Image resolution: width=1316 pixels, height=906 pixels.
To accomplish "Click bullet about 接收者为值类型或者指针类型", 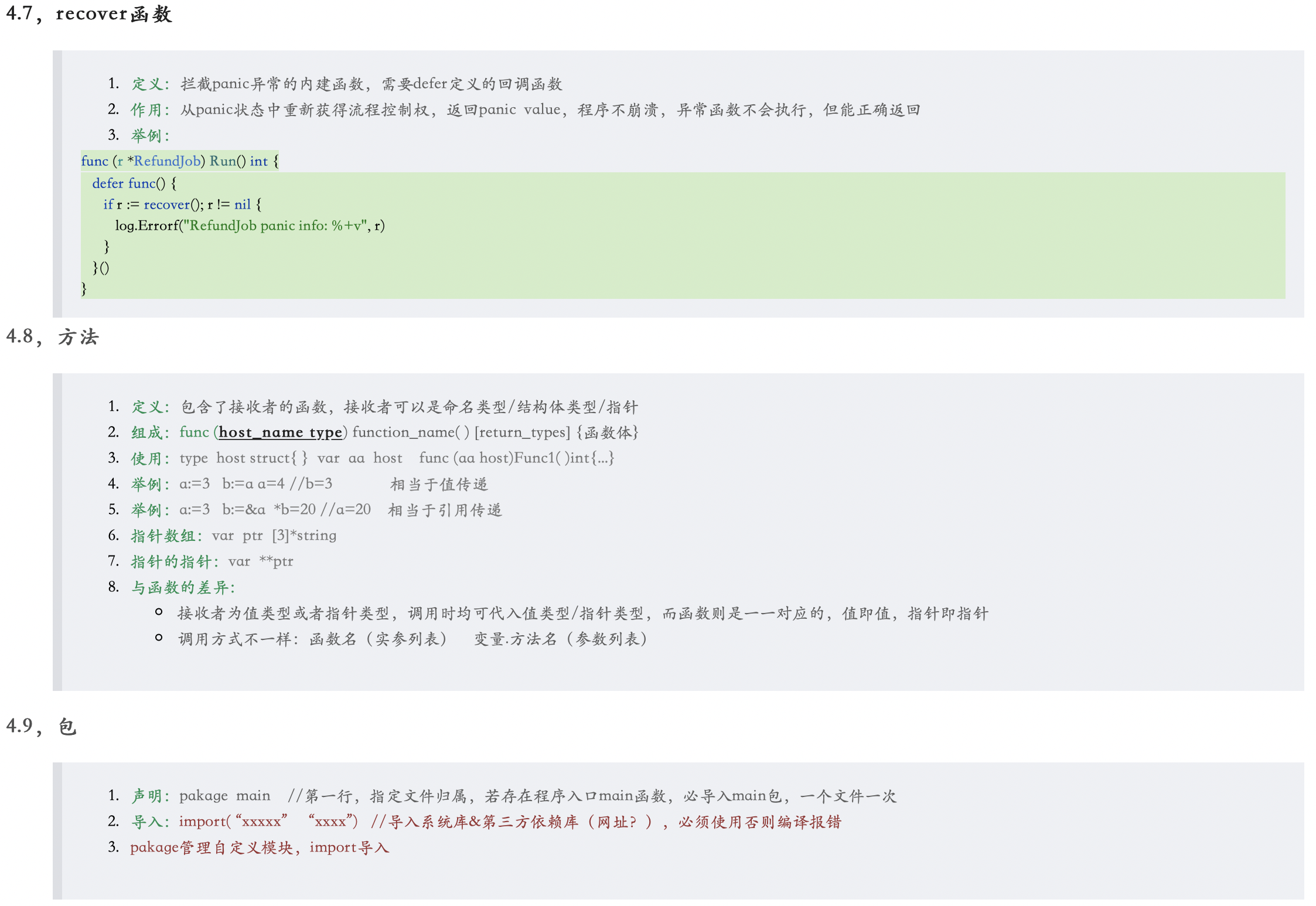I will pyautogui.click(x=582, y=614).
